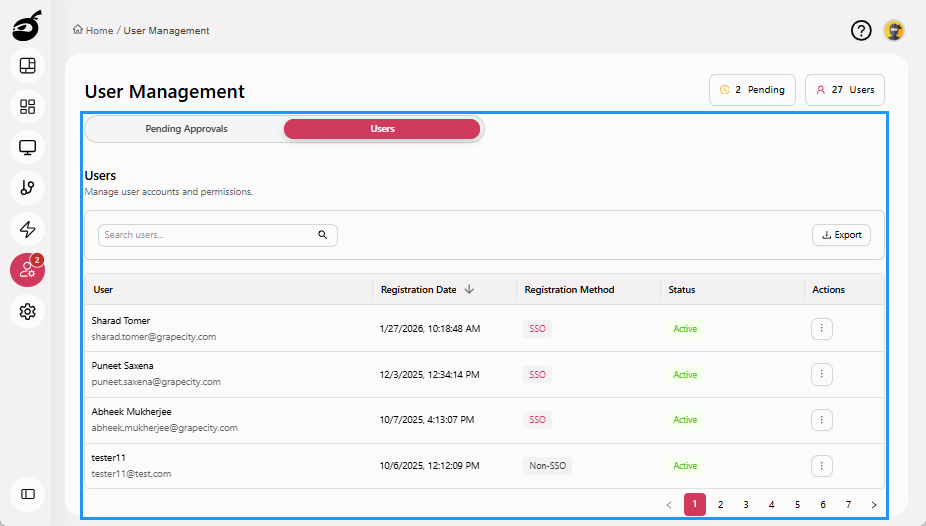Viewport: 926px width, 526px height.
Task: Select the Users tab
Action: pyautogui.click(x=382, y=129)
